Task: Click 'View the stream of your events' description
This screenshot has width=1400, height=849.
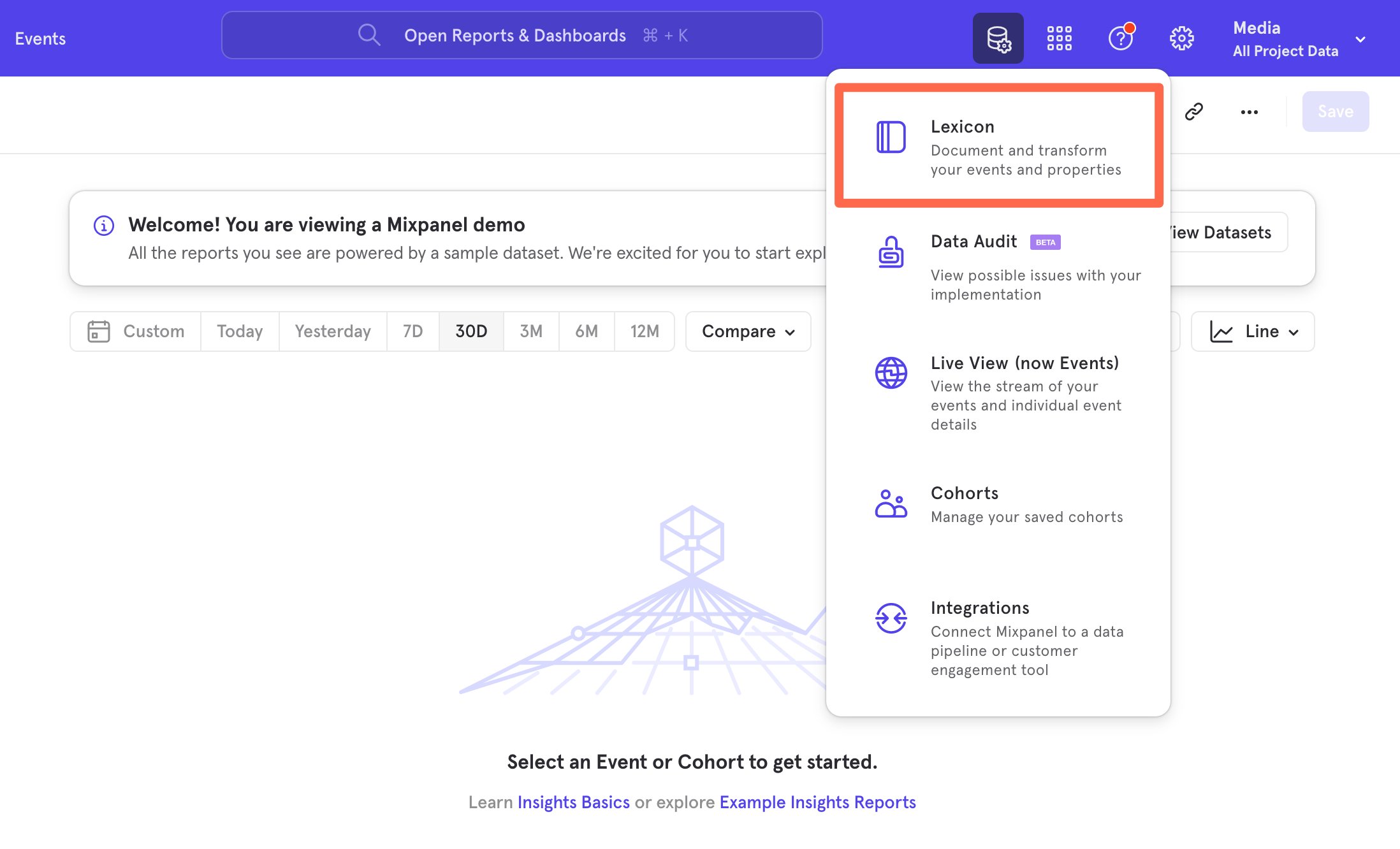Action: pyautogui.click(x=1026, y=405)
